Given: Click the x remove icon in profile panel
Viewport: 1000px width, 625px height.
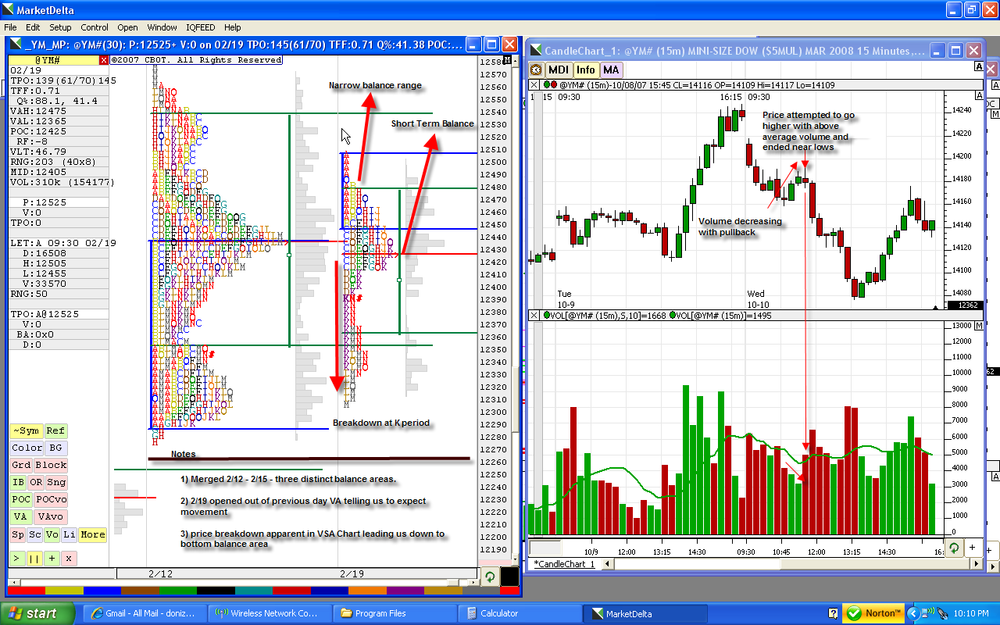Looking at the screenshot, I should (69, 559).
